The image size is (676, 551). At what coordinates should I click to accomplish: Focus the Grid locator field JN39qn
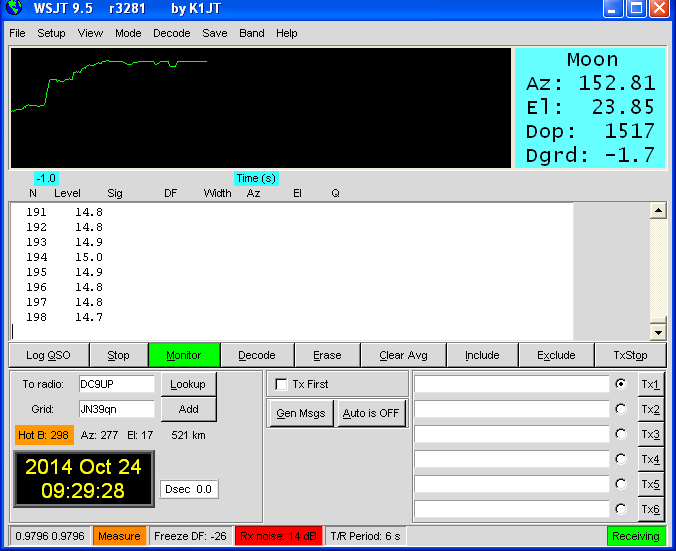(116, 409)
